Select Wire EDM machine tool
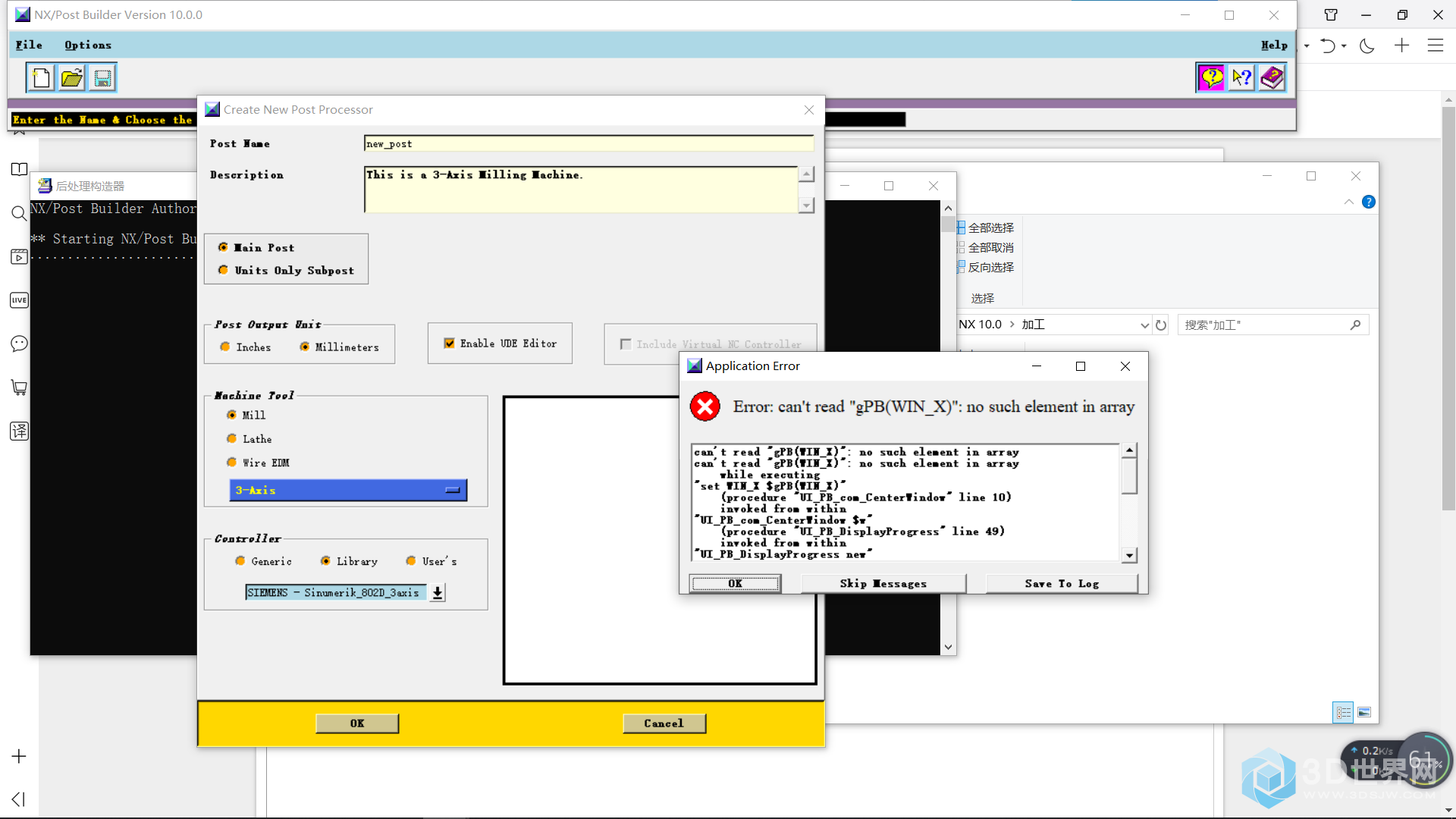 [x=231, y=462]
